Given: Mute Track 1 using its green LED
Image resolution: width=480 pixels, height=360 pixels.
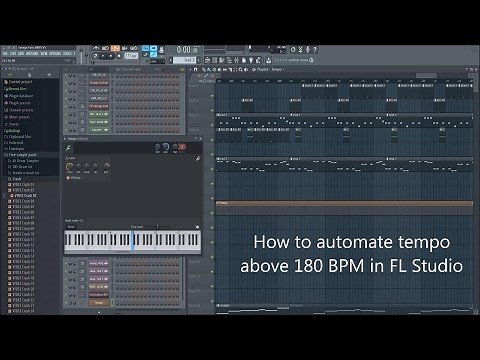Looking at the screenshot, I should pyautogui.click(x=212, y=96).
